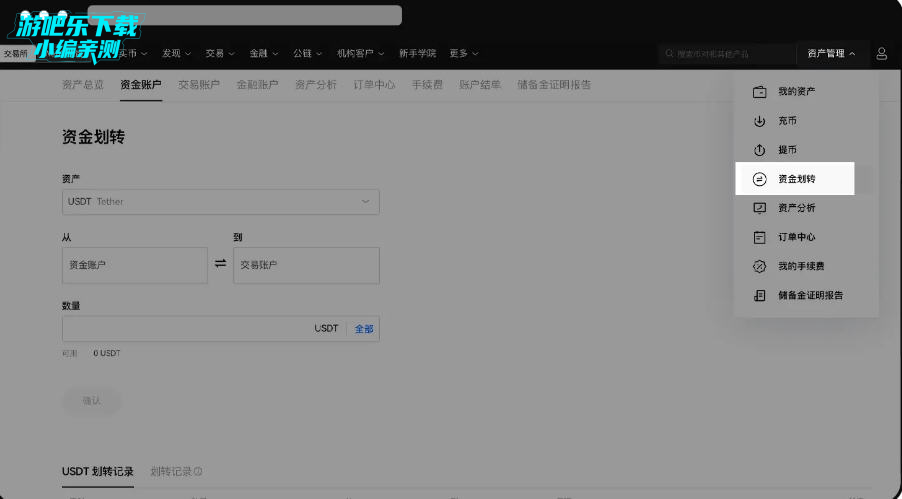
Task: Click the deposit icon next to 充币
Action: coord(759,121)
